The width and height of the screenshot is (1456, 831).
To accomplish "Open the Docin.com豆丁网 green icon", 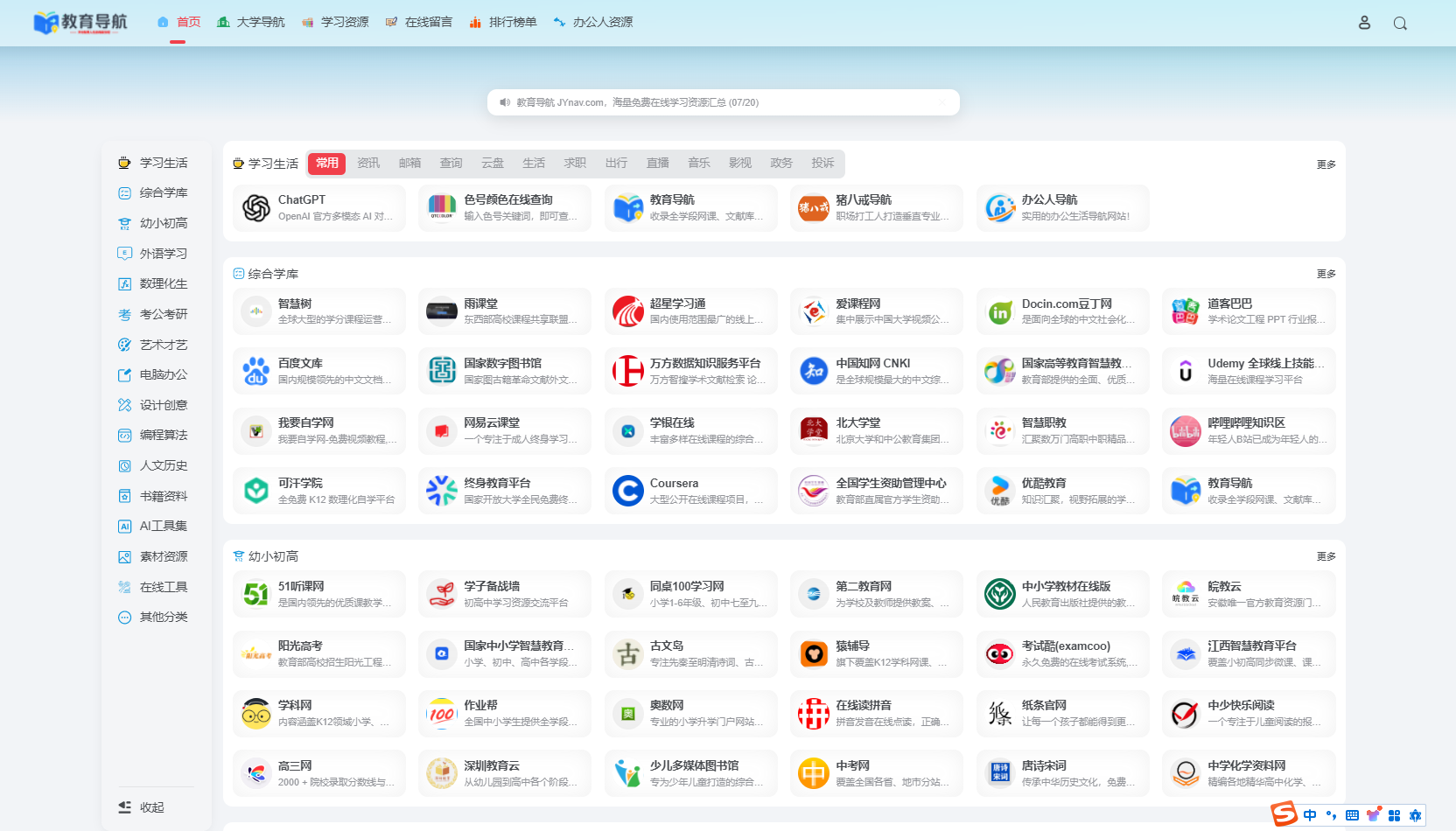I will coord(1000,312).
